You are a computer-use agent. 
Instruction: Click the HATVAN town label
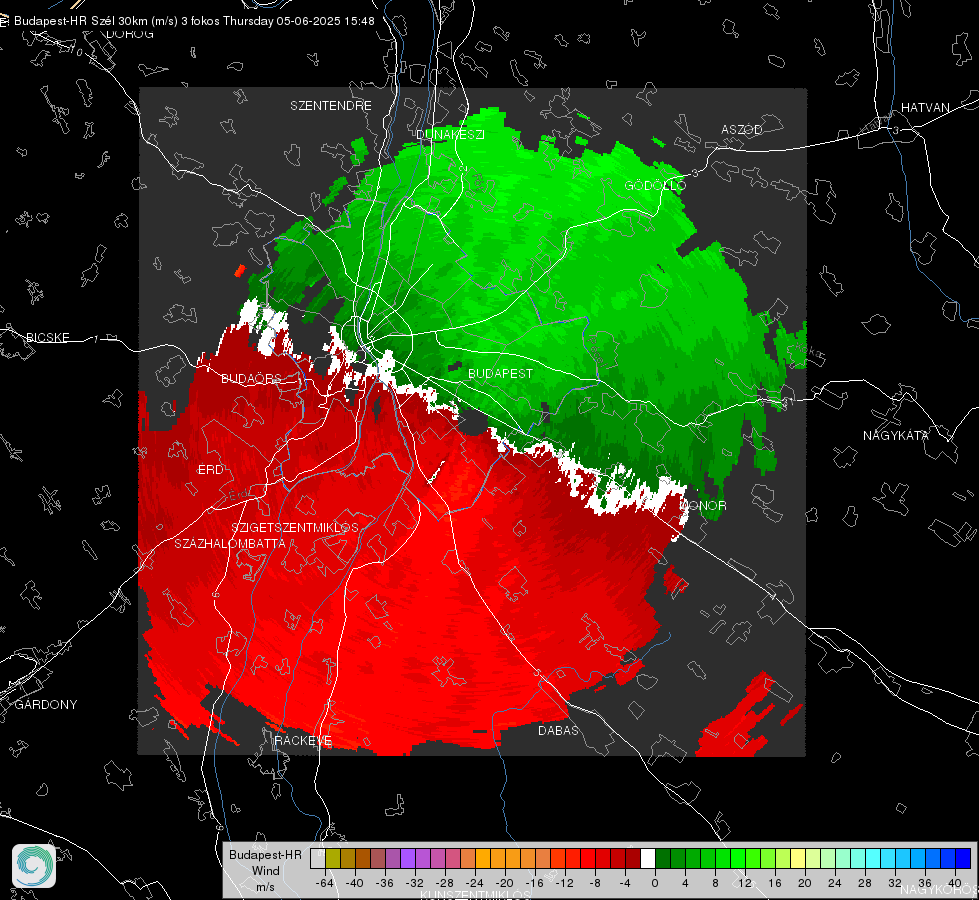point(925,107)
